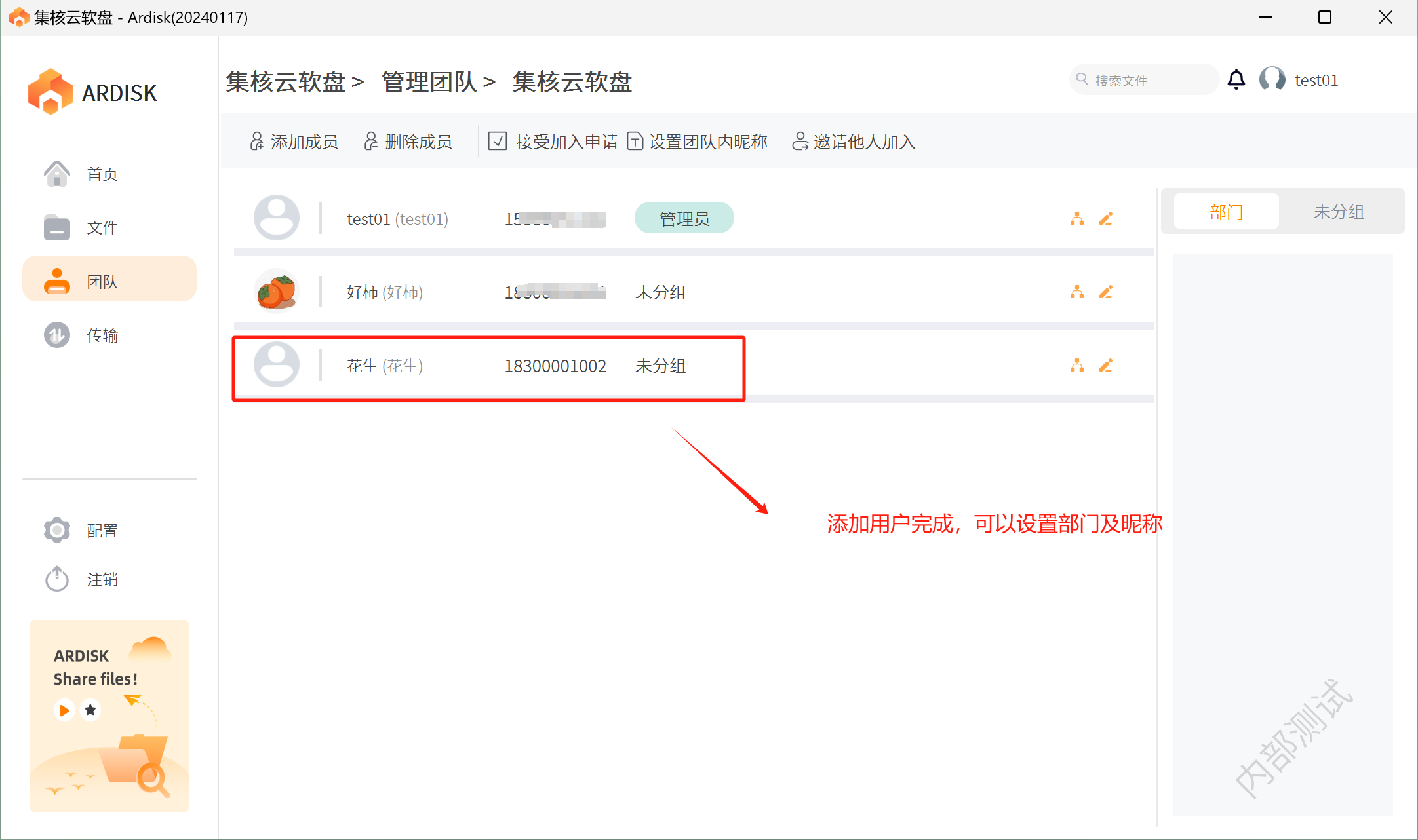This screenshot has width=1418, height=840.
Task: Click 接受加入申请 checkbox button
Action: pyautogui.click(x=553, y=142)
